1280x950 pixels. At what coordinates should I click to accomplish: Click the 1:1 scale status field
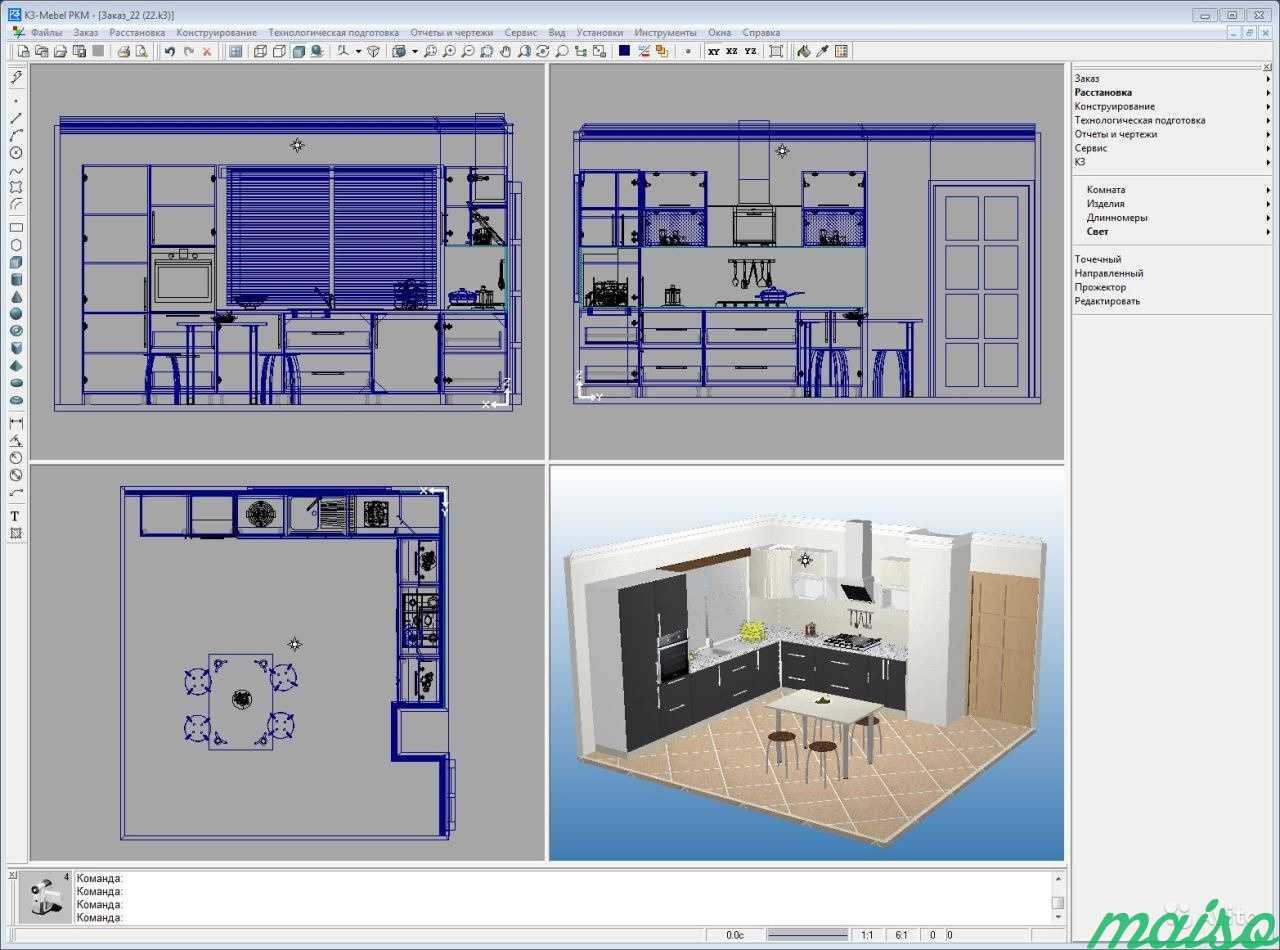(867, 935)
